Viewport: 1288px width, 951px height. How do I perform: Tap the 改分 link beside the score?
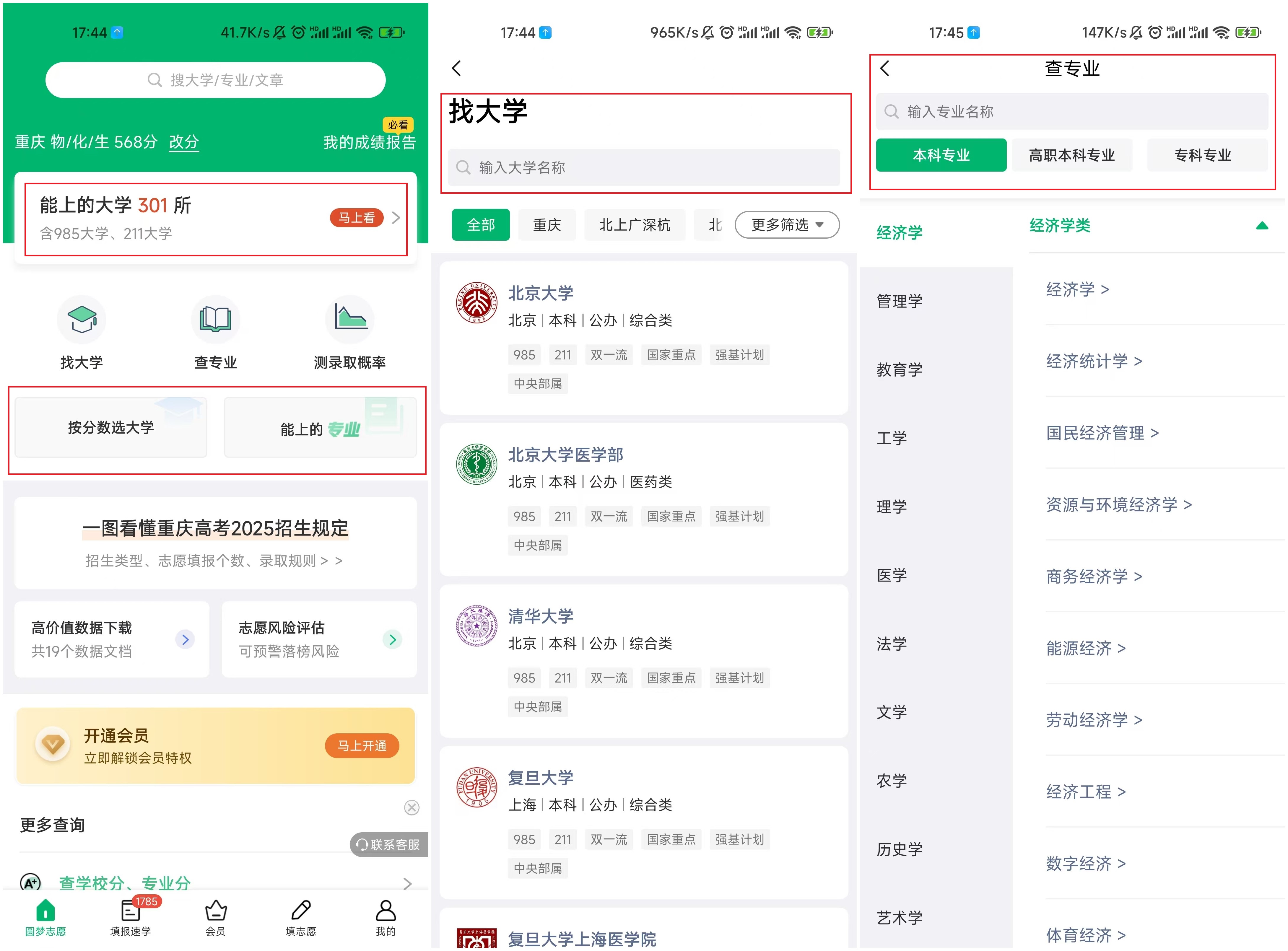point(184,142)
